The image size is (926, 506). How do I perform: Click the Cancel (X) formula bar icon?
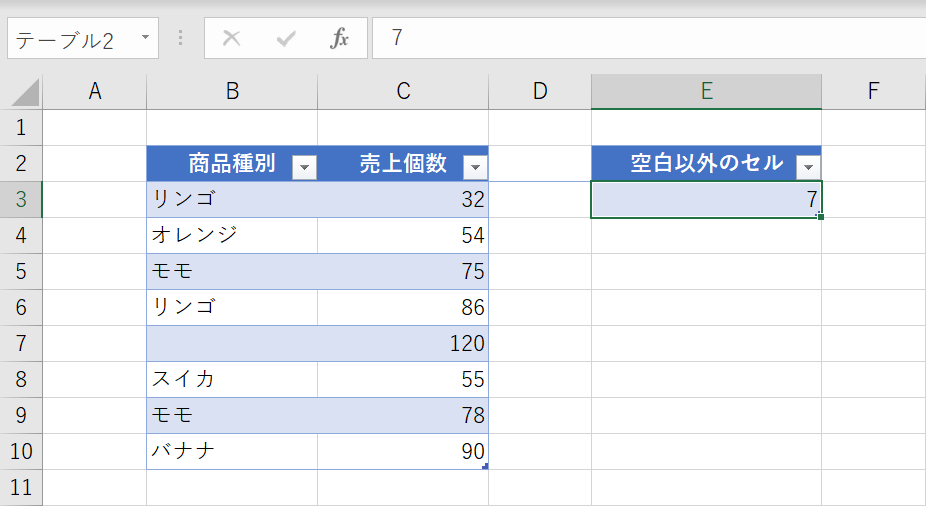tap(232, 38)
